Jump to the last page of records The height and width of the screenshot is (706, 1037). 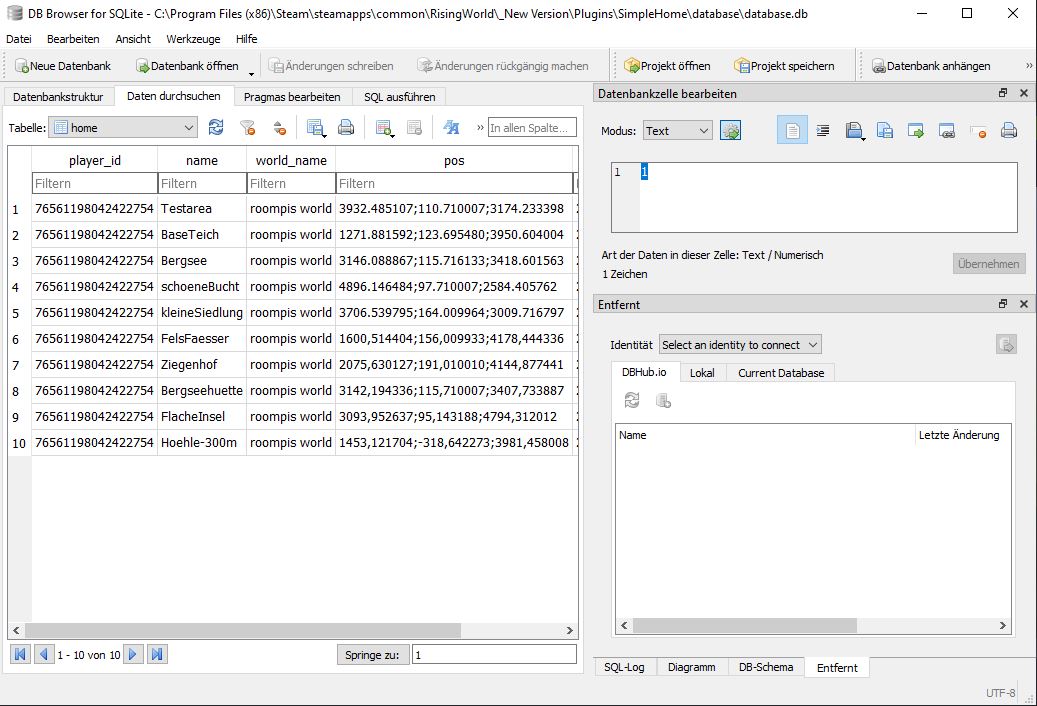[x=157, y=654]
